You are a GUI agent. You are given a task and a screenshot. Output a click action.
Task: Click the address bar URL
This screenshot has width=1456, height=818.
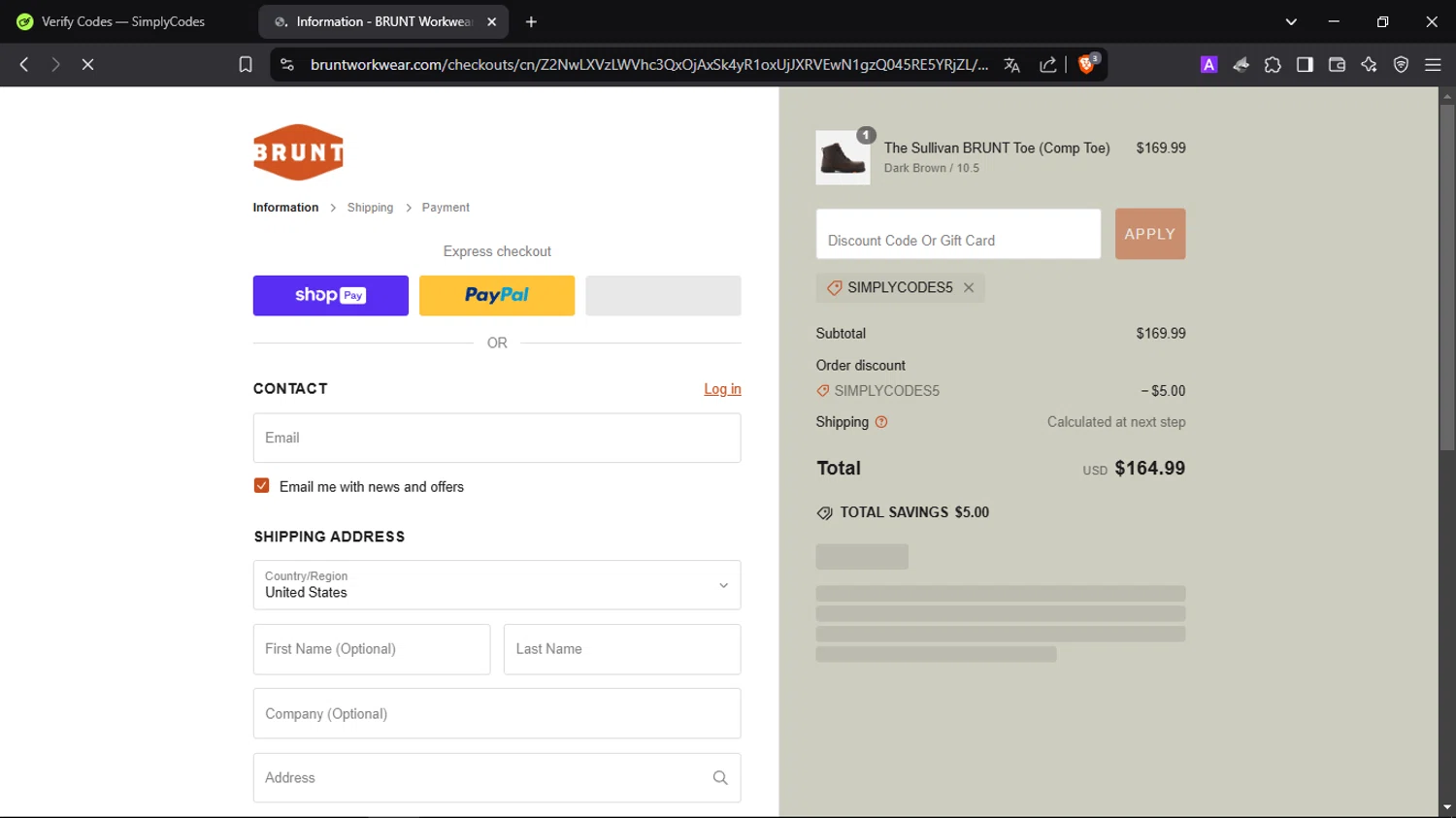click(648, 64)
